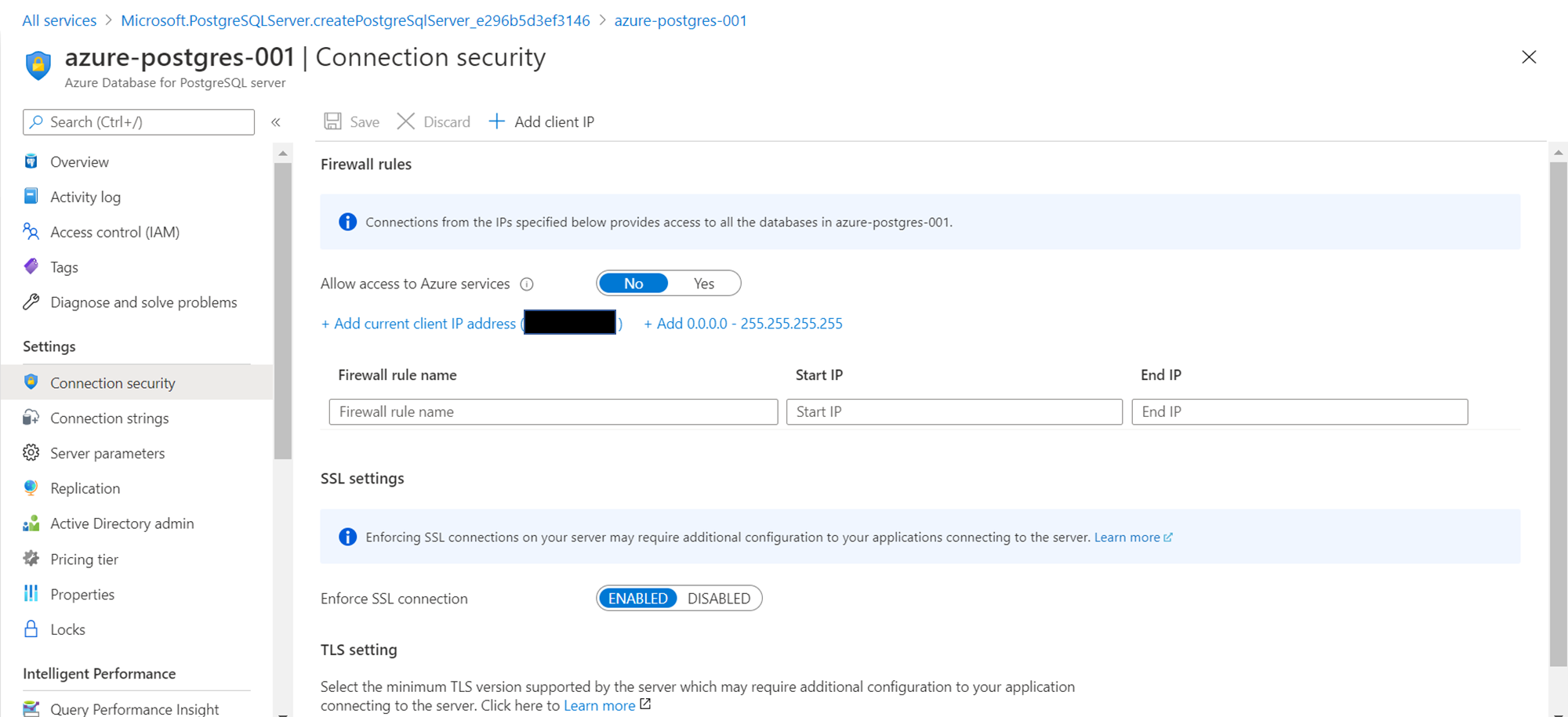This screenshot has width=1568, height=717.
Task: Click the Tags icon in sidebar
Action: point(31,267)
